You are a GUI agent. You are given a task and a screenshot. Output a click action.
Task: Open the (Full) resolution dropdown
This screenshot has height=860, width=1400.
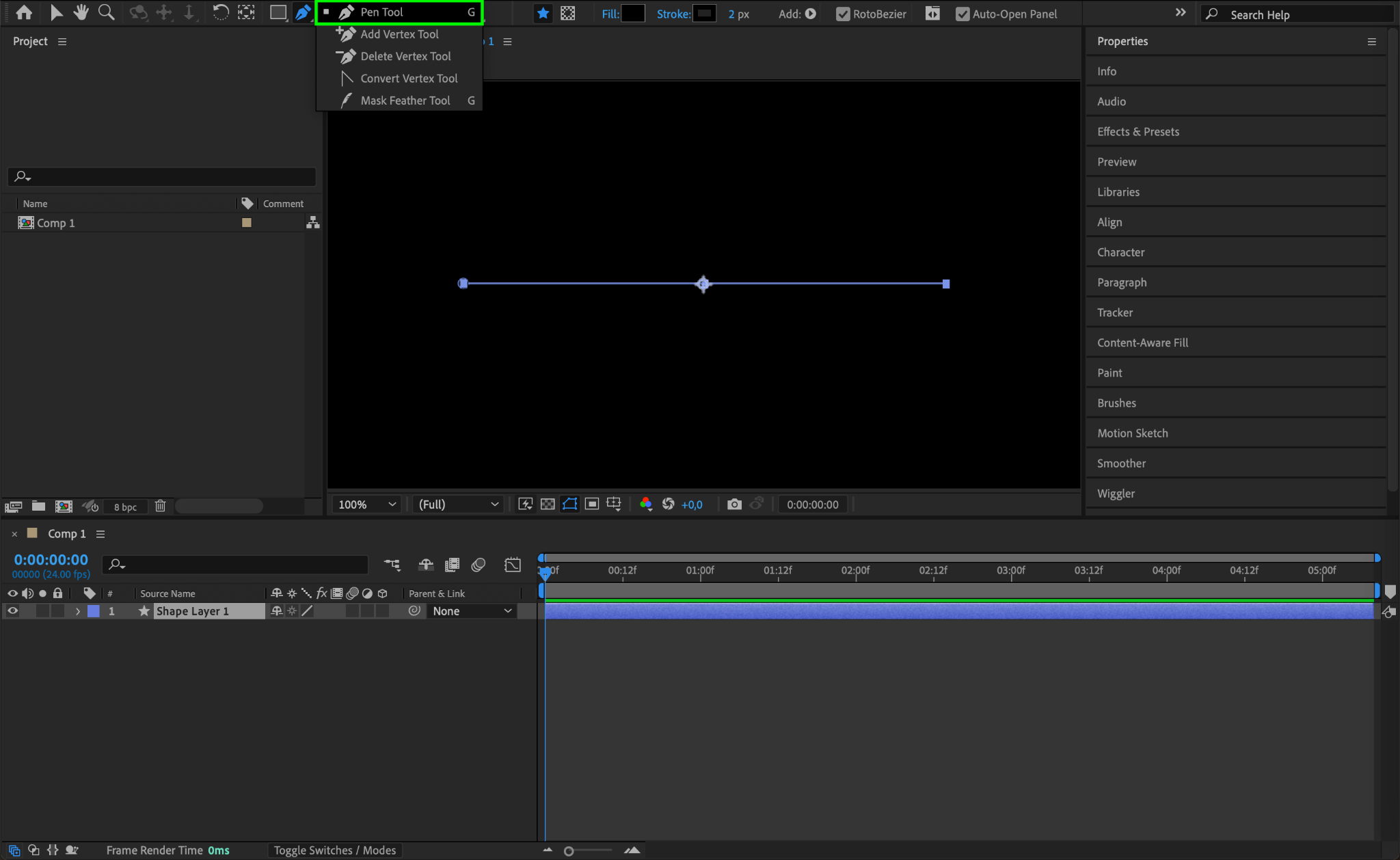458,505
